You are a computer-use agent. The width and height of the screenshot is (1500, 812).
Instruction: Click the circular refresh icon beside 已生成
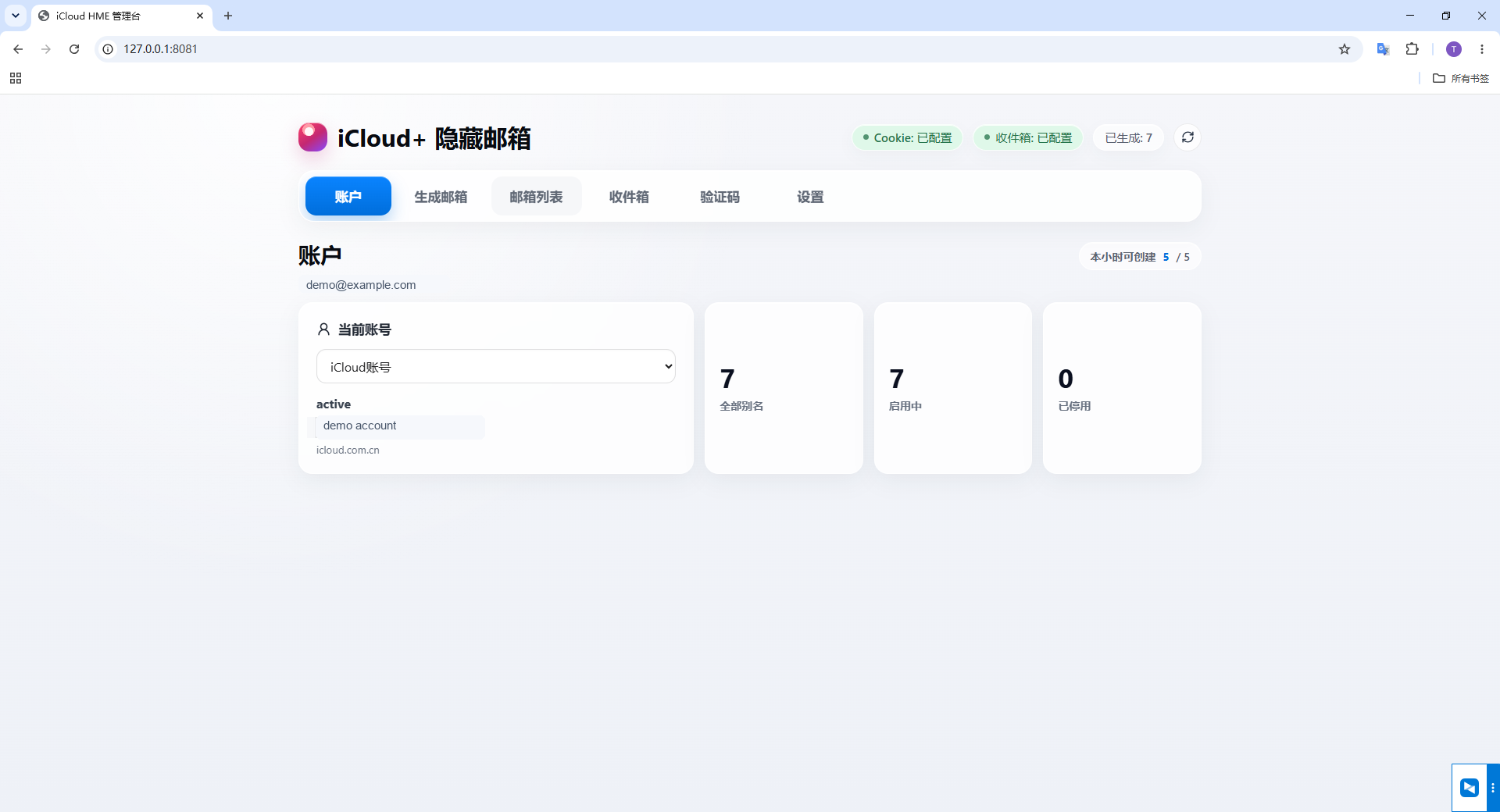pos(1187,137)
